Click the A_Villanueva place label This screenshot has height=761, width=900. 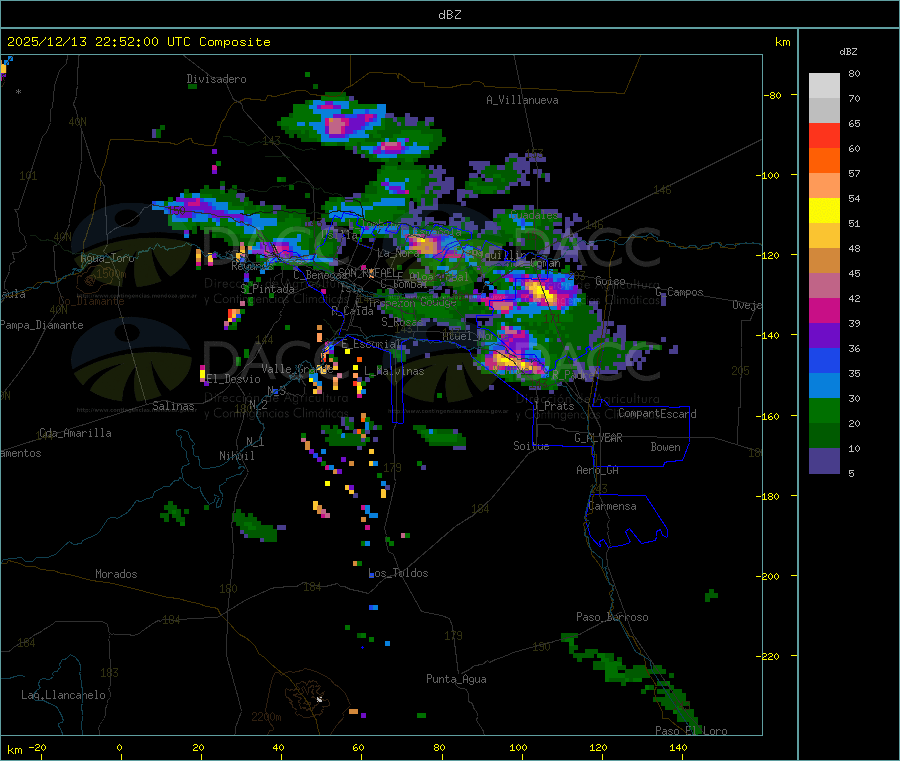coord(522,100)
